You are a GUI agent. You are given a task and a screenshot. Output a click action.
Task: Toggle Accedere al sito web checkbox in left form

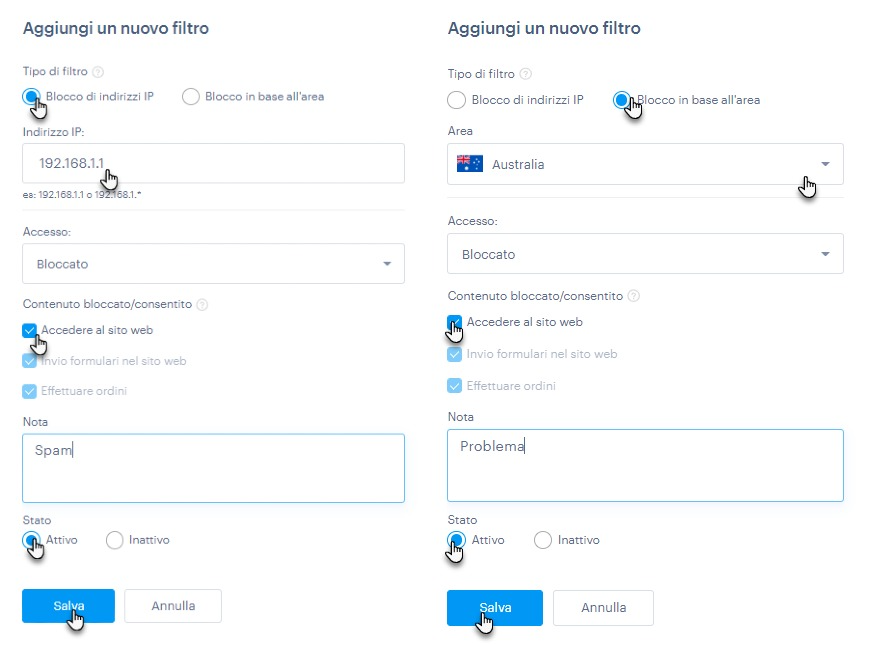(29, 330)
